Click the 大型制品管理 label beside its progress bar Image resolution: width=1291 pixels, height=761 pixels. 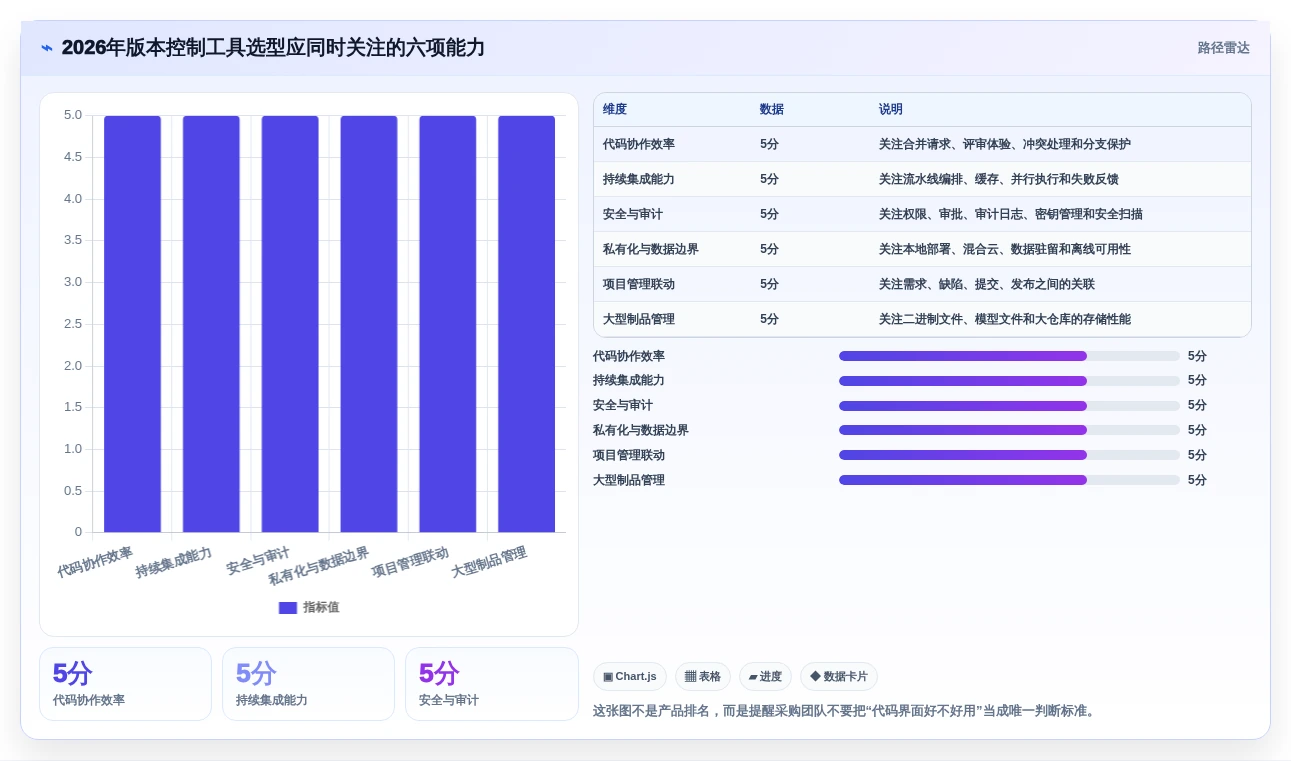629,480
